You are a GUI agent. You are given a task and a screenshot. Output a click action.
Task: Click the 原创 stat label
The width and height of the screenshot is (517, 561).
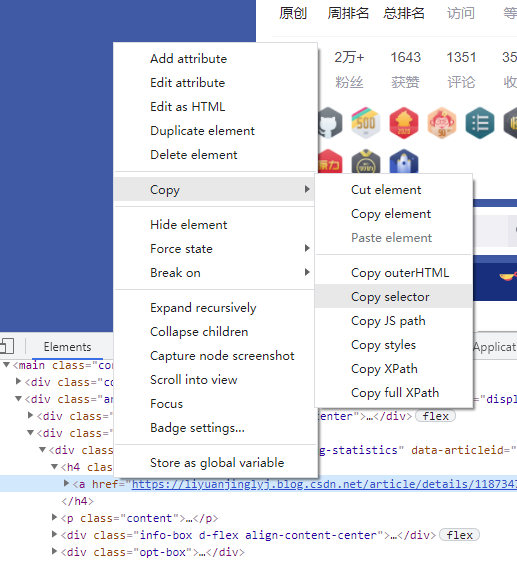pos(293,13)
